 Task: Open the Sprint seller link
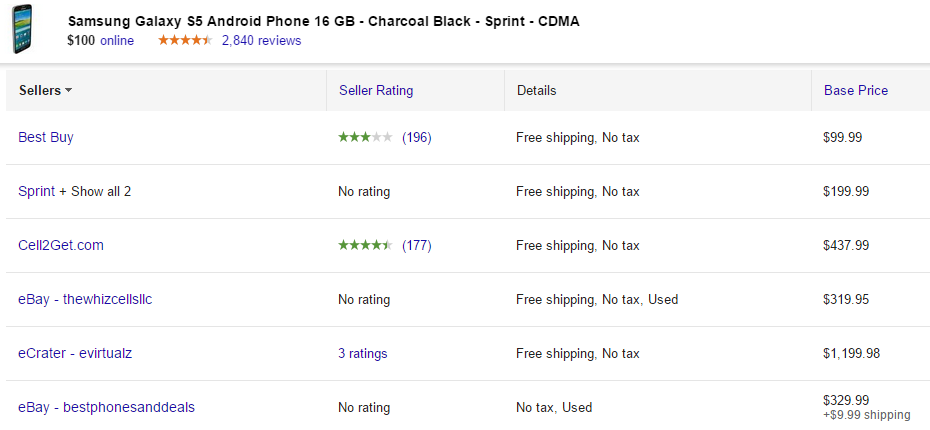pos(37,191)
